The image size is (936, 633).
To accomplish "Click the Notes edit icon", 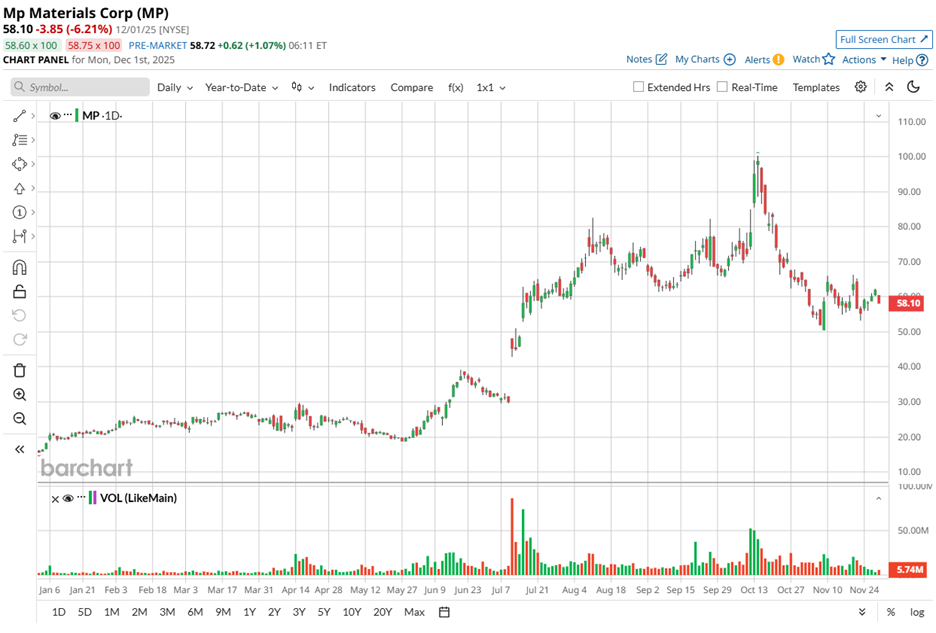I will coord(661,59).
